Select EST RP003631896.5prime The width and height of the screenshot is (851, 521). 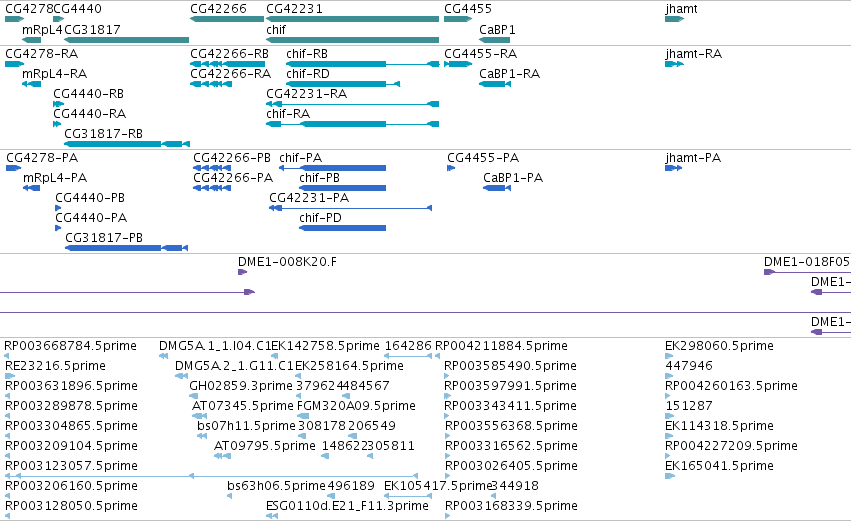click(71, 386)
